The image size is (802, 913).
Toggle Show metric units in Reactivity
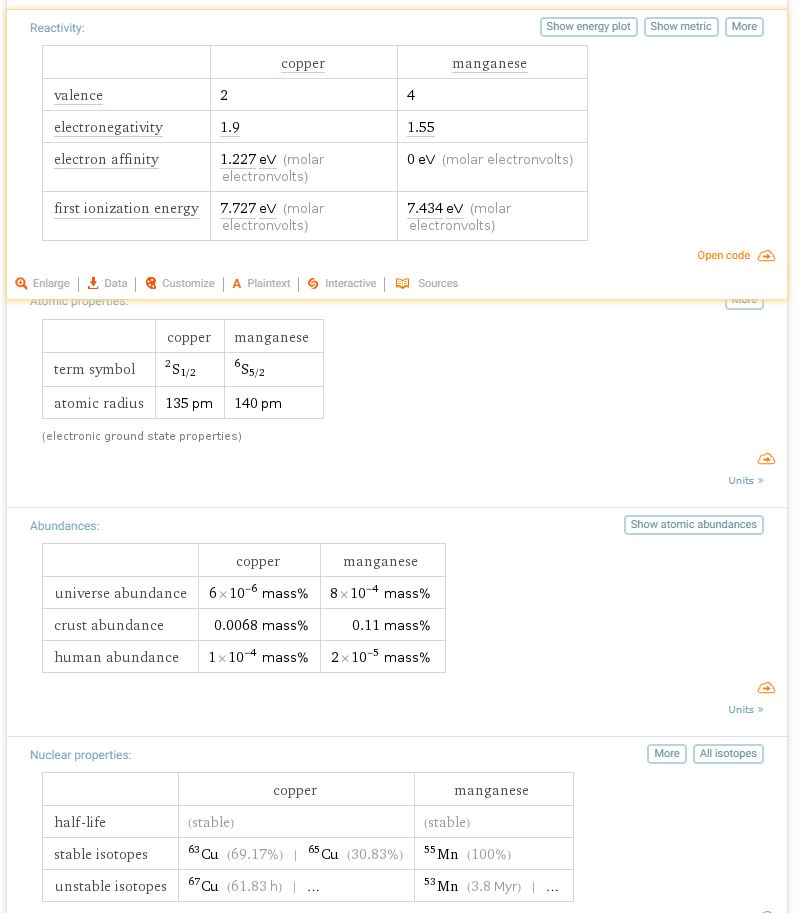[681, 27]
